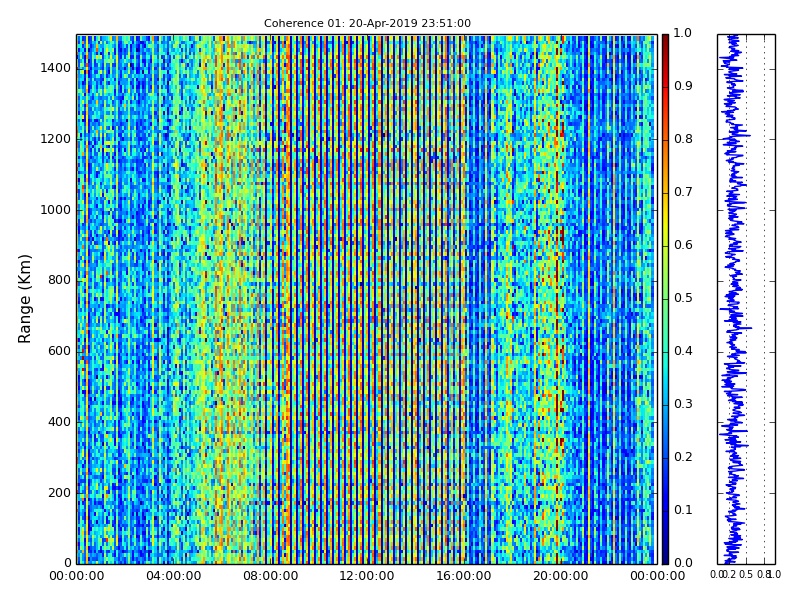
Task: Click the y-axis tick label 400
Action: [59, 422]
